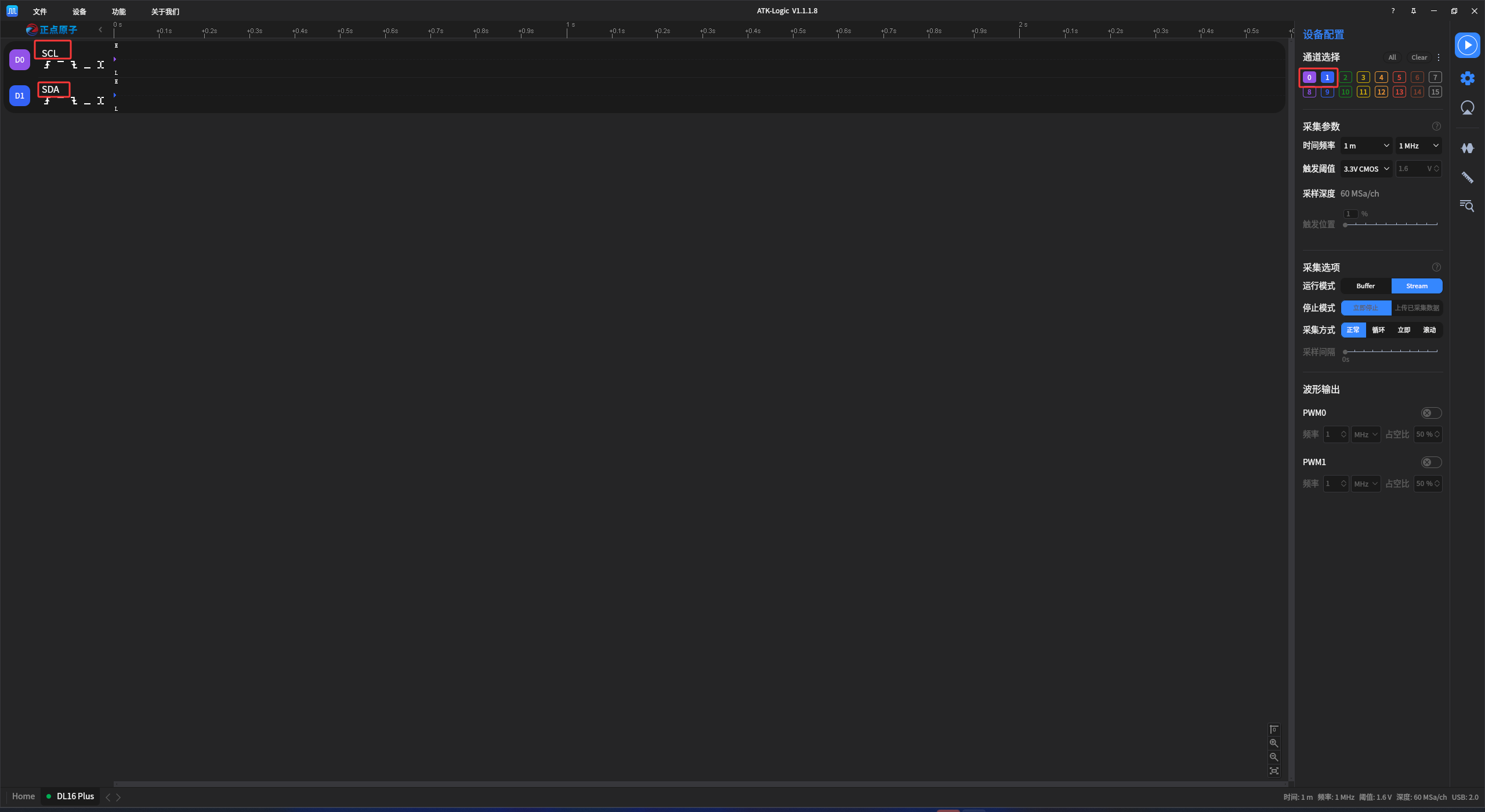Open the 功能 menu

119,12
